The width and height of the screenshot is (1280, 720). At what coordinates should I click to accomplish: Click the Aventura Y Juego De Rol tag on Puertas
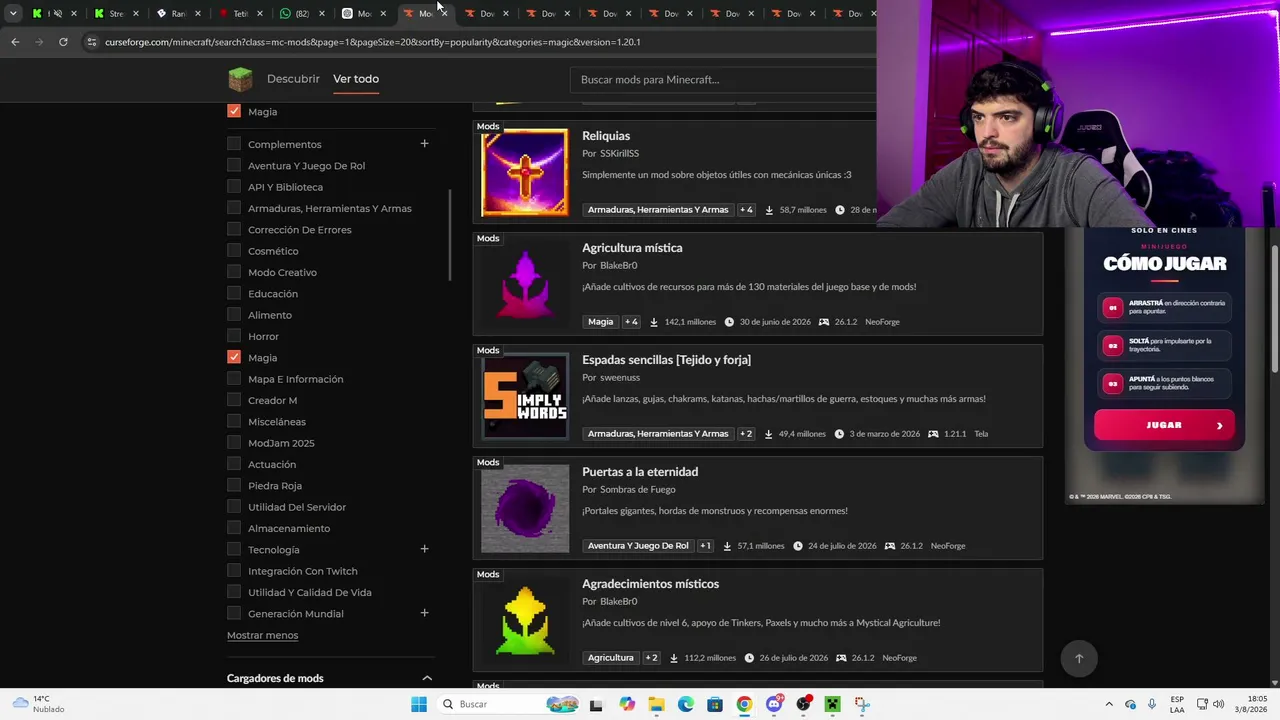(638, 546)
